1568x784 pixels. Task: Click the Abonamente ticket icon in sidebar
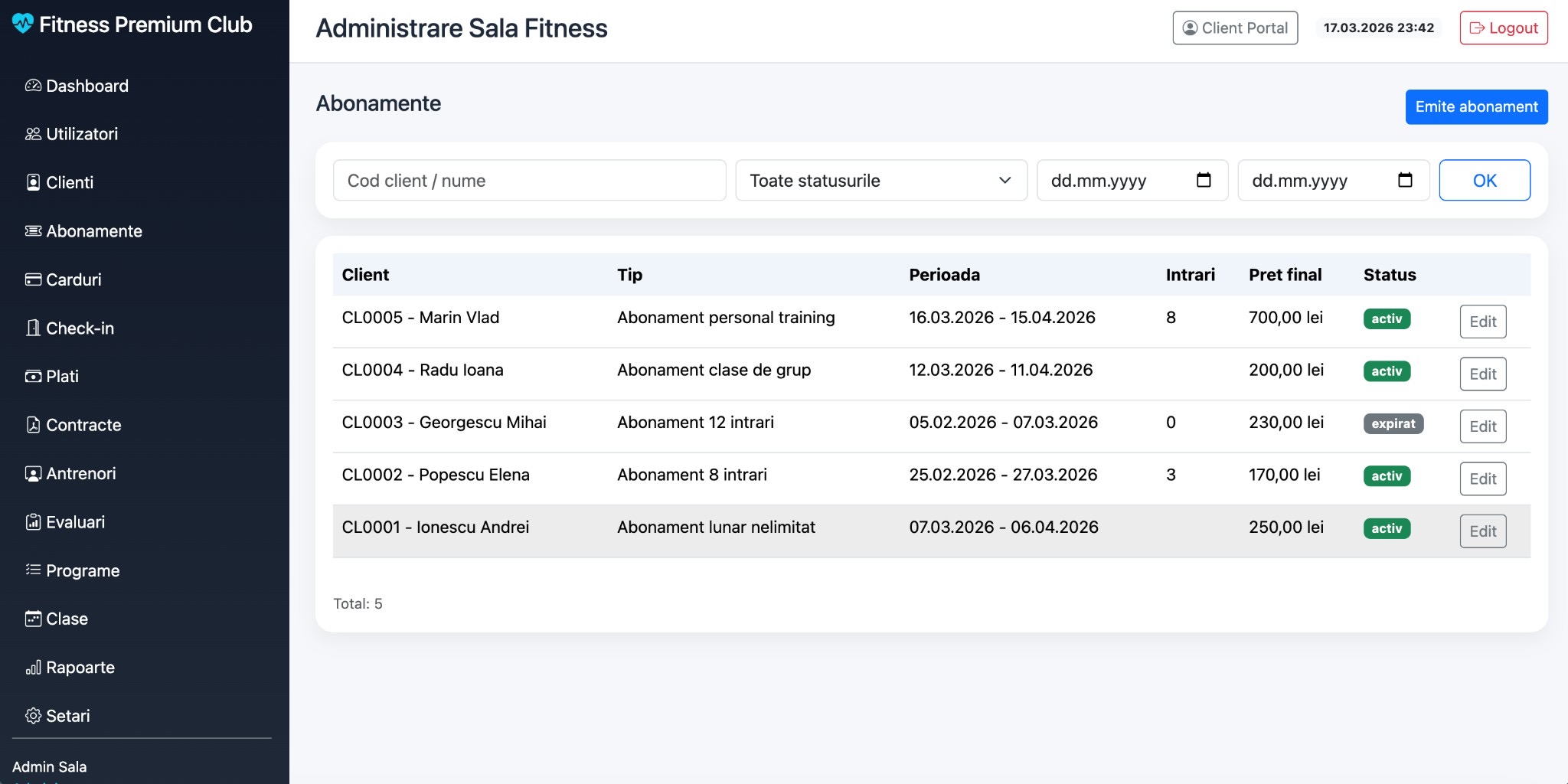[x=33, y=230]
